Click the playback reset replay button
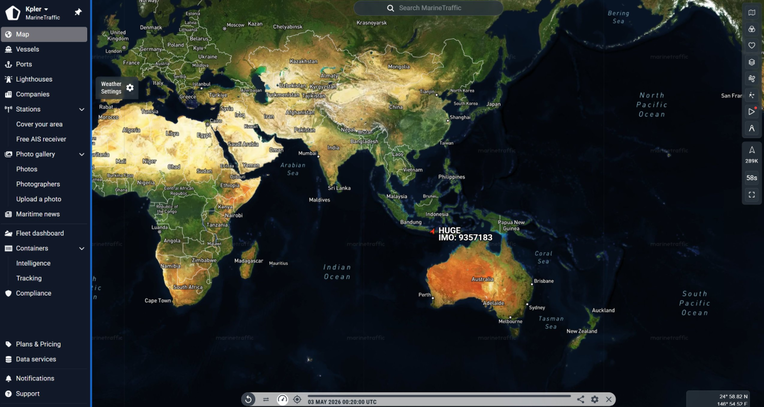Image resolution: width=765 pixels, height=407 pixels. coord(248,399)
